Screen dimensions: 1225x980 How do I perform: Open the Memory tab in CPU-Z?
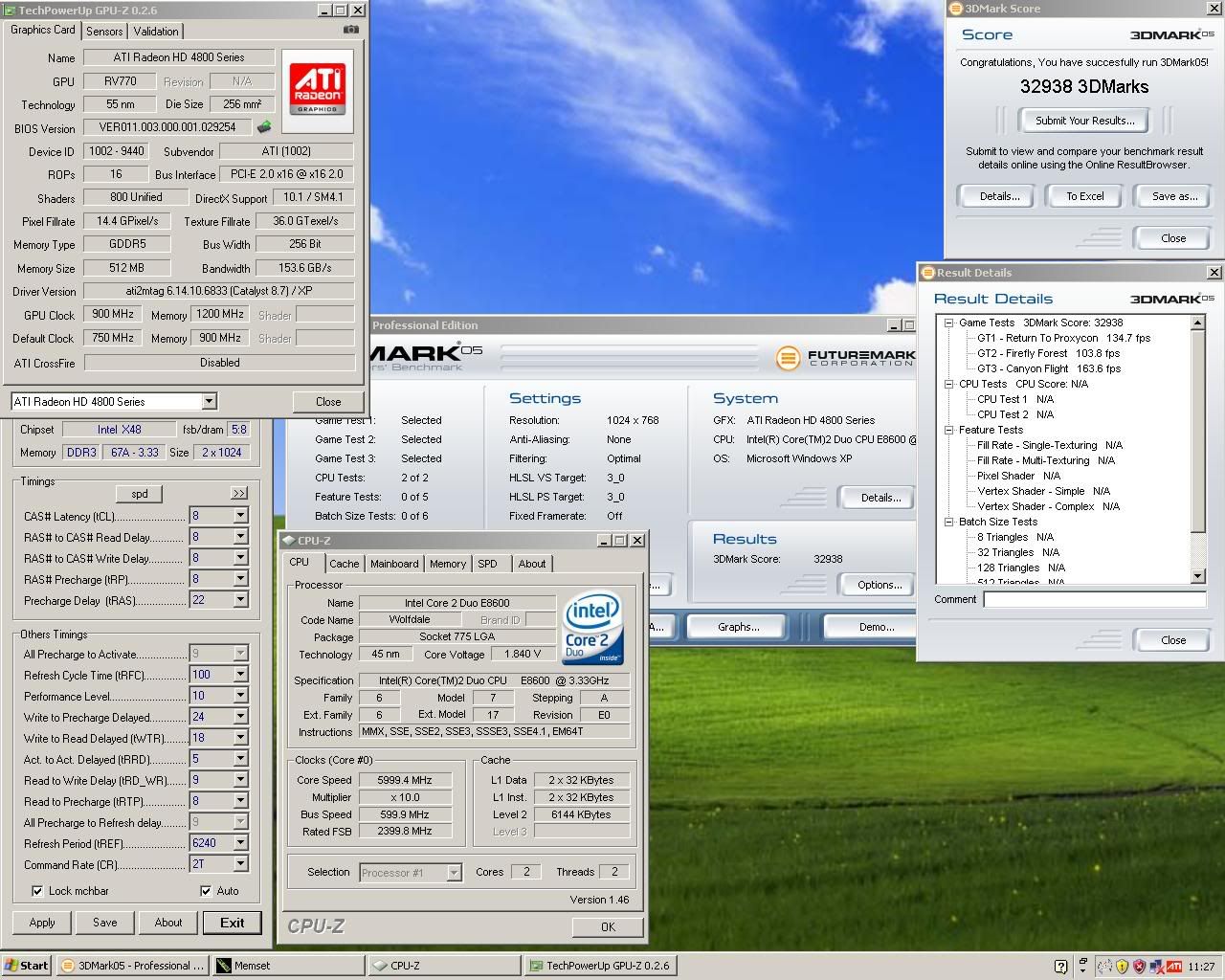point(447,565)
